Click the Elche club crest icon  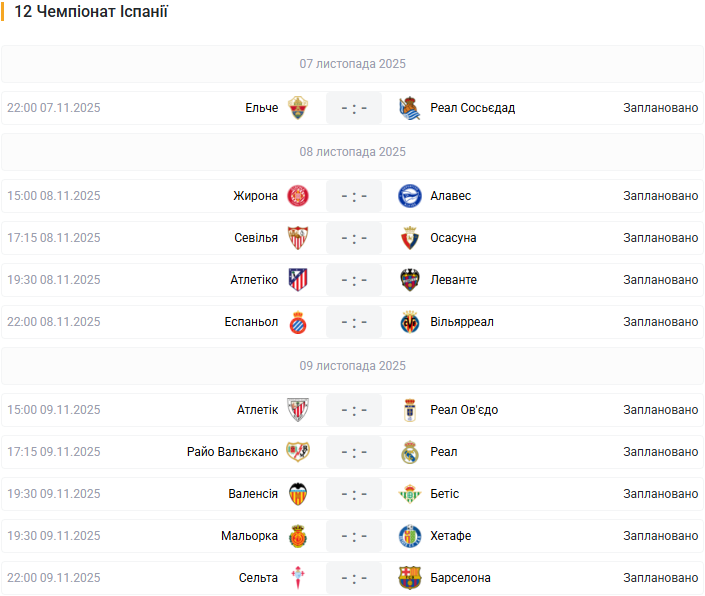tap(298, 108)
